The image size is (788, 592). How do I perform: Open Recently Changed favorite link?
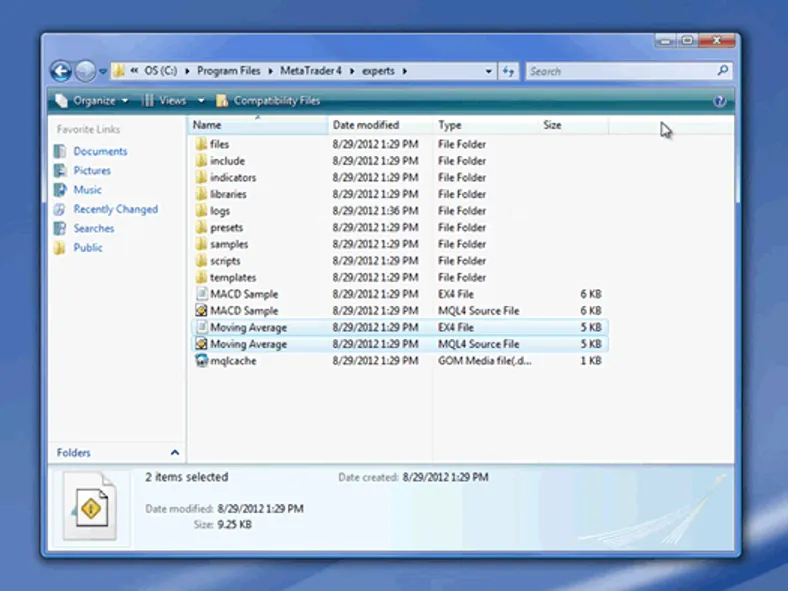(x=116, y=209)
